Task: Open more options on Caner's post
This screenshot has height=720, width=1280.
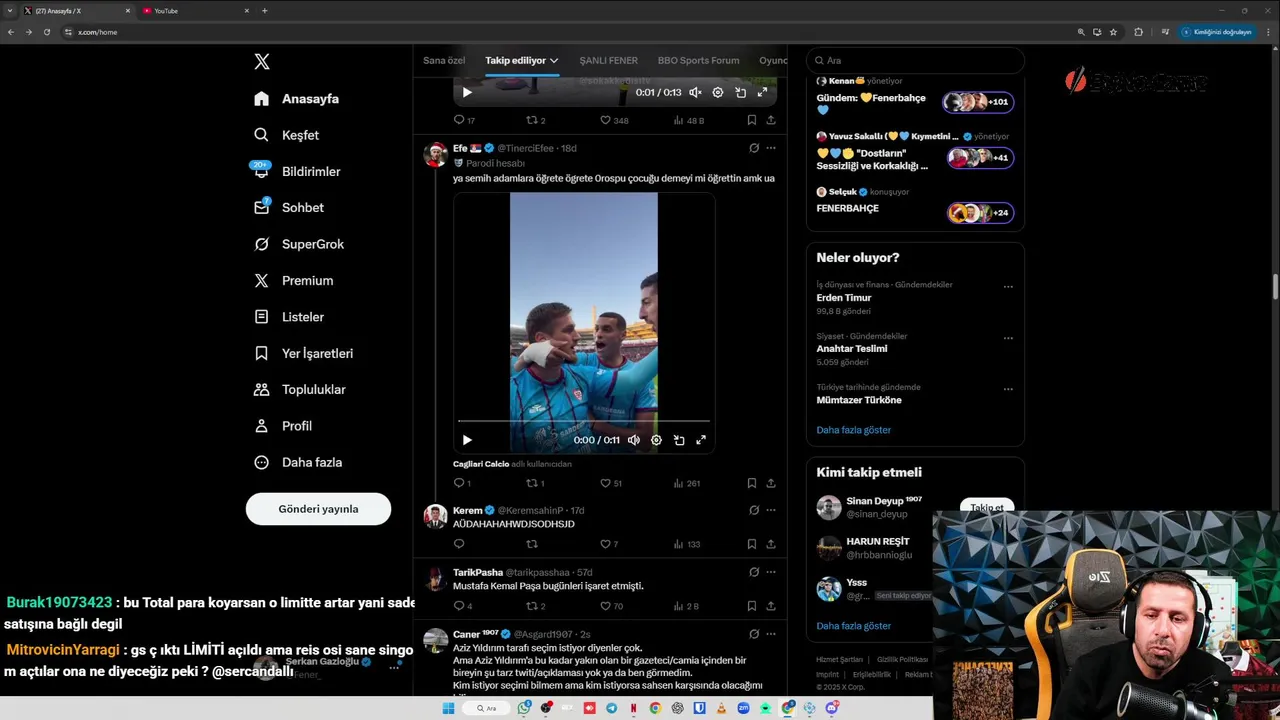Action: pyautogui.click(x=771, y=634)
